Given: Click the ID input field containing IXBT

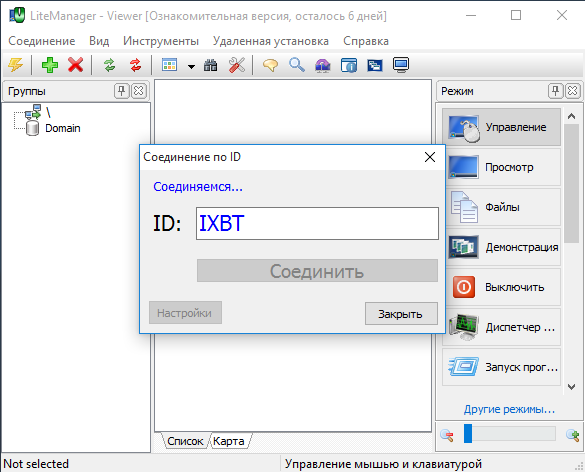Looking at the screenshot, I should click(x=317, y=223).
